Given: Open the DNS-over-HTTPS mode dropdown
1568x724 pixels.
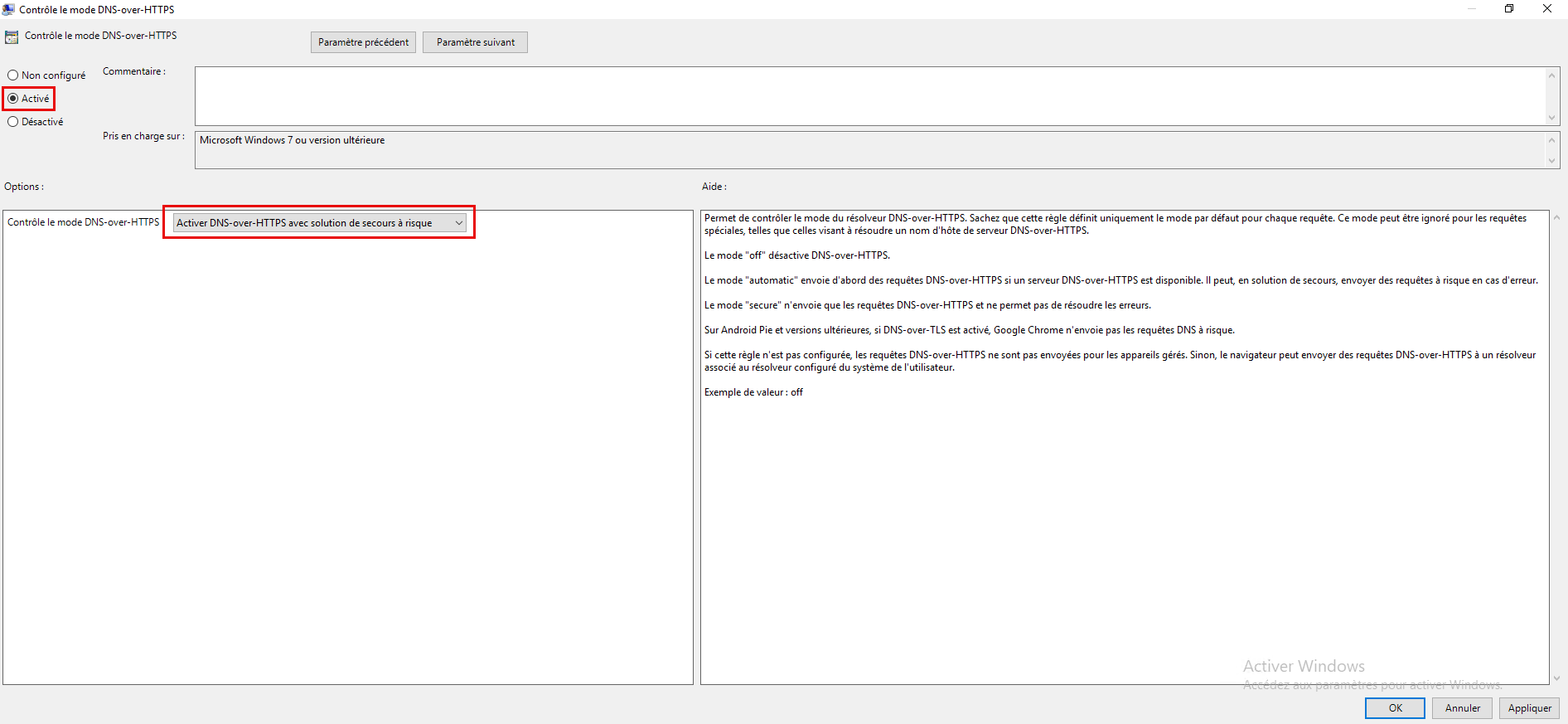Looking at the screenshot, I should 319,223.
